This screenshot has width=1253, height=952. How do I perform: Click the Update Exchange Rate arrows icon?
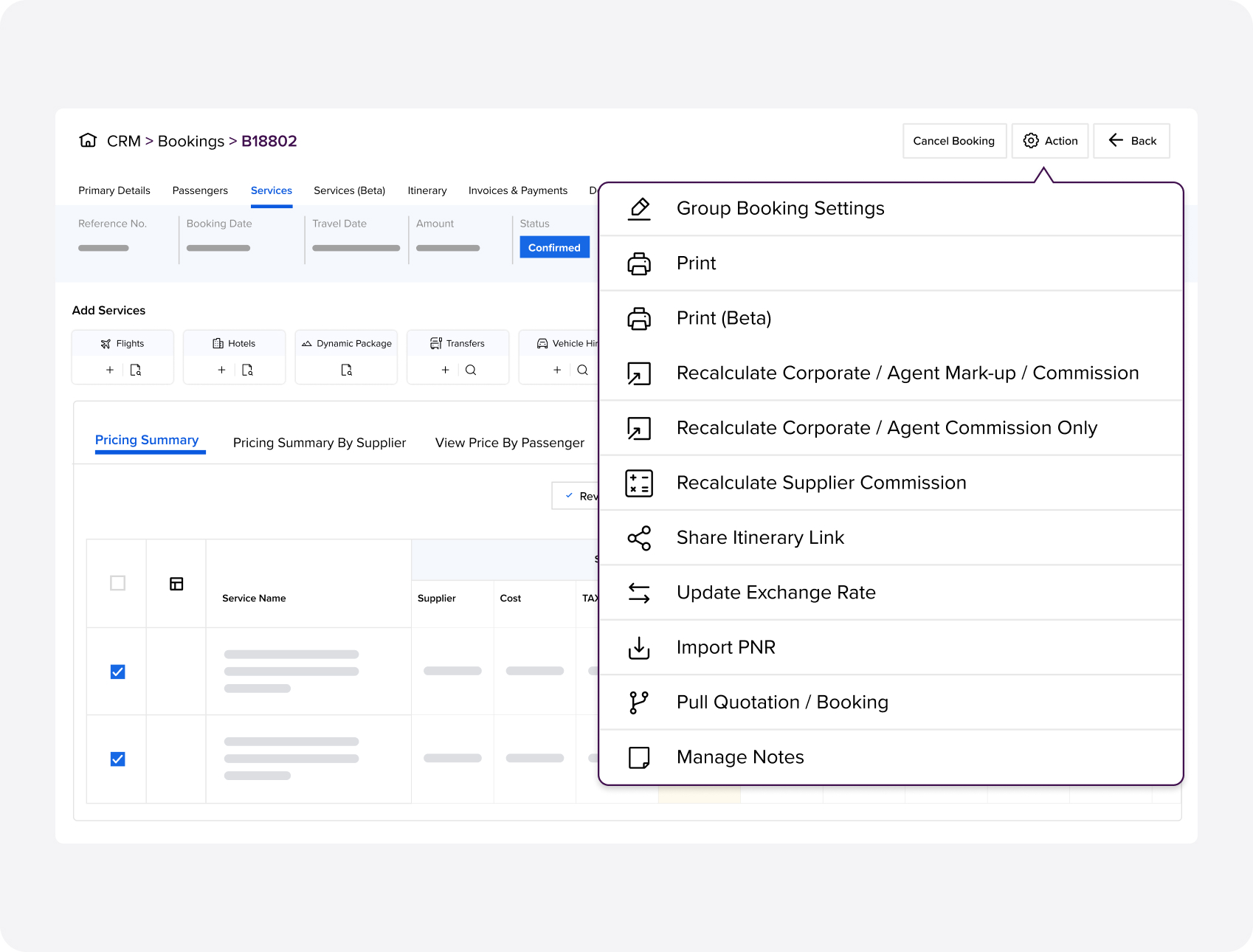pyautogui.click(x=639, y=593)
